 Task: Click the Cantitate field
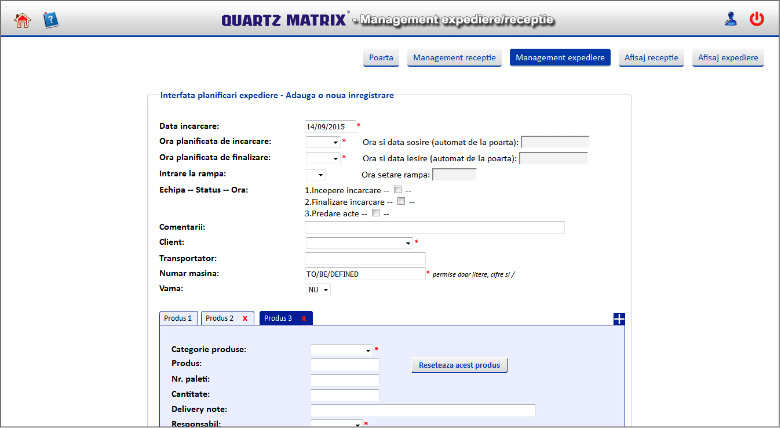[x=345, y=396]
